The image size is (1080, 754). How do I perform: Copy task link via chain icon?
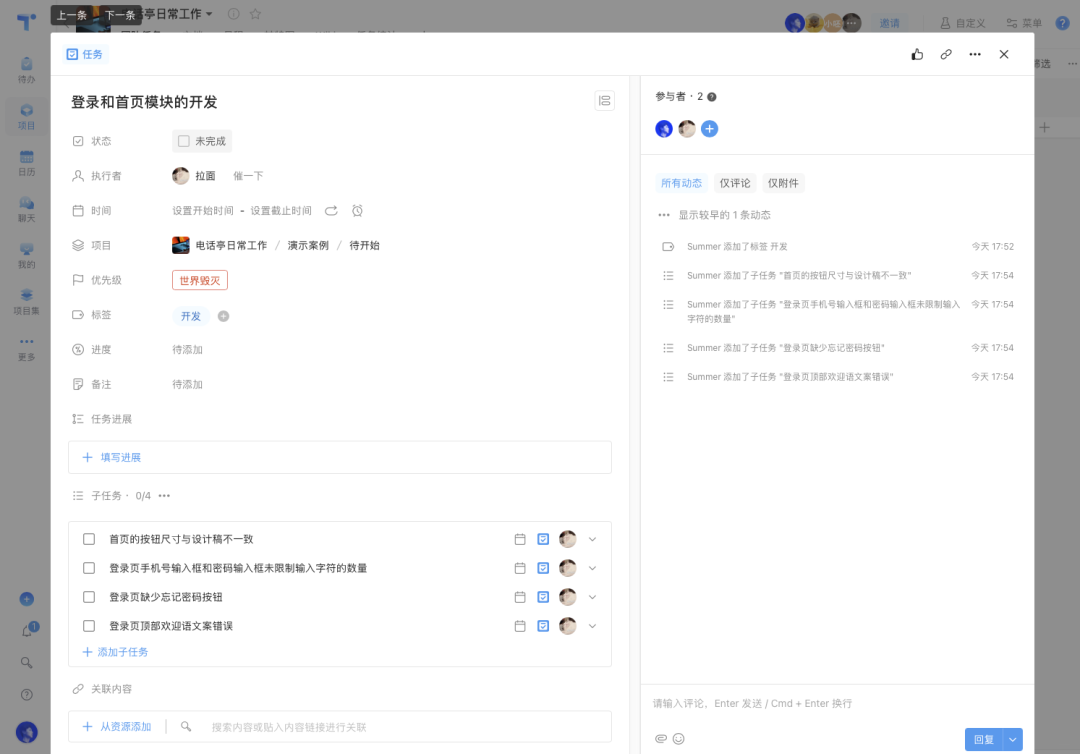click(x=946, y=55)
